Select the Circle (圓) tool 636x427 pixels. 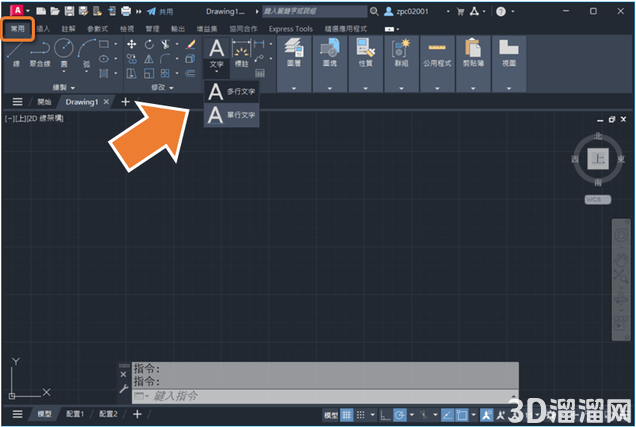(x=64, y=53)
